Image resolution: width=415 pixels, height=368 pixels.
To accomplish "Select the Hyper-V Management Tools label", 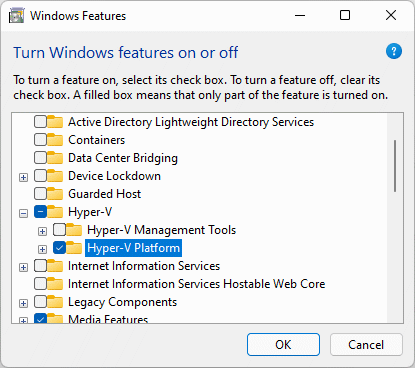I will coord(162,230).
